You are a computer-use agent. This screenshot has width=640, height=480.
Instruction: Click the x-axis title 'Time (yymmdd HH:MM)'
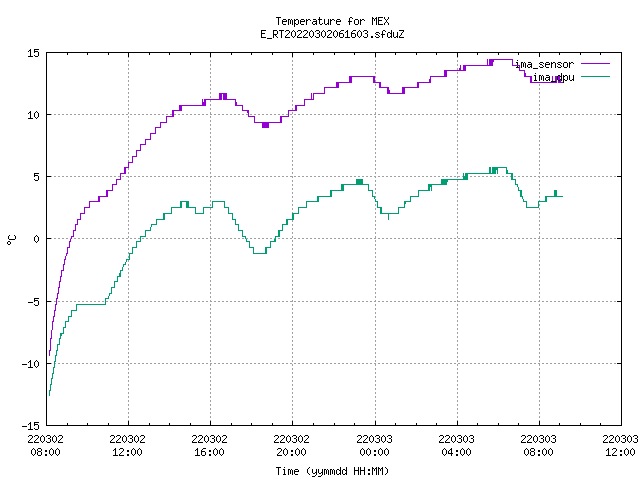(x=332, y=471)
